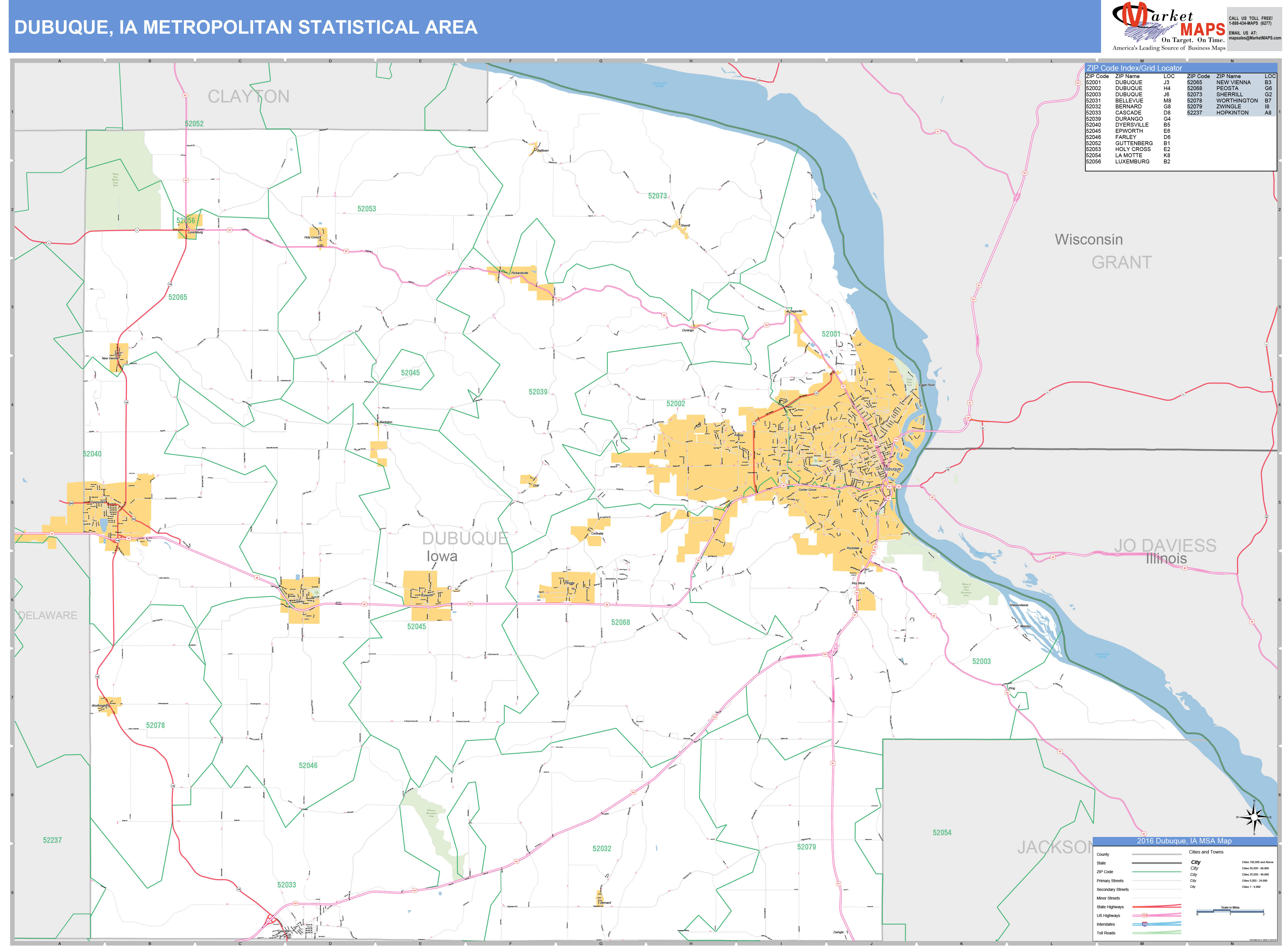Click the JO DAVIESS county label
Viewport: 1288px width, 947px height.
1165,545
